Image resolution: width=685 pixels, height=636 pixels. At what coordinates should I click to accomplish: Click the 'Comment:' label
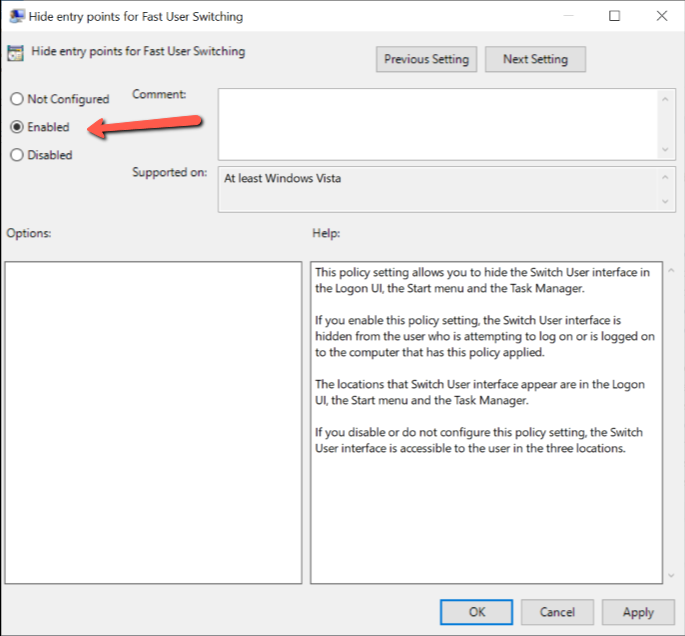point(159,94)
